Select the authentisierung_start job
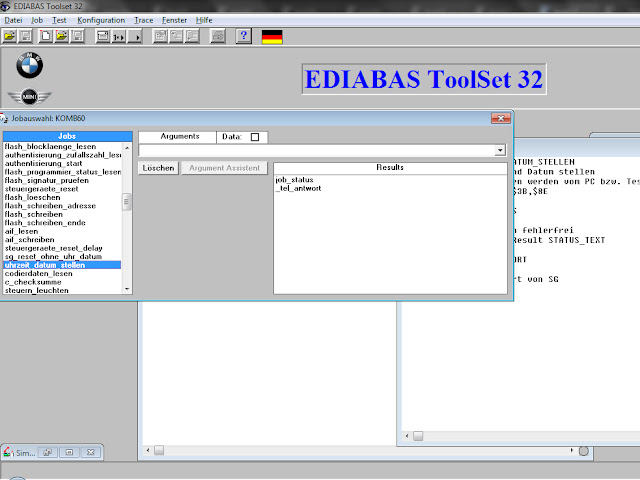The height and width of the screenshot is (480, 640). coord(62,163)
